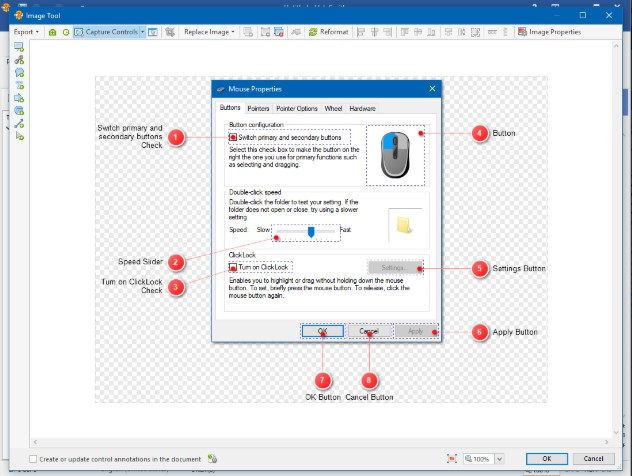Open Image Properties from the toolbar

tap(549, 32)
